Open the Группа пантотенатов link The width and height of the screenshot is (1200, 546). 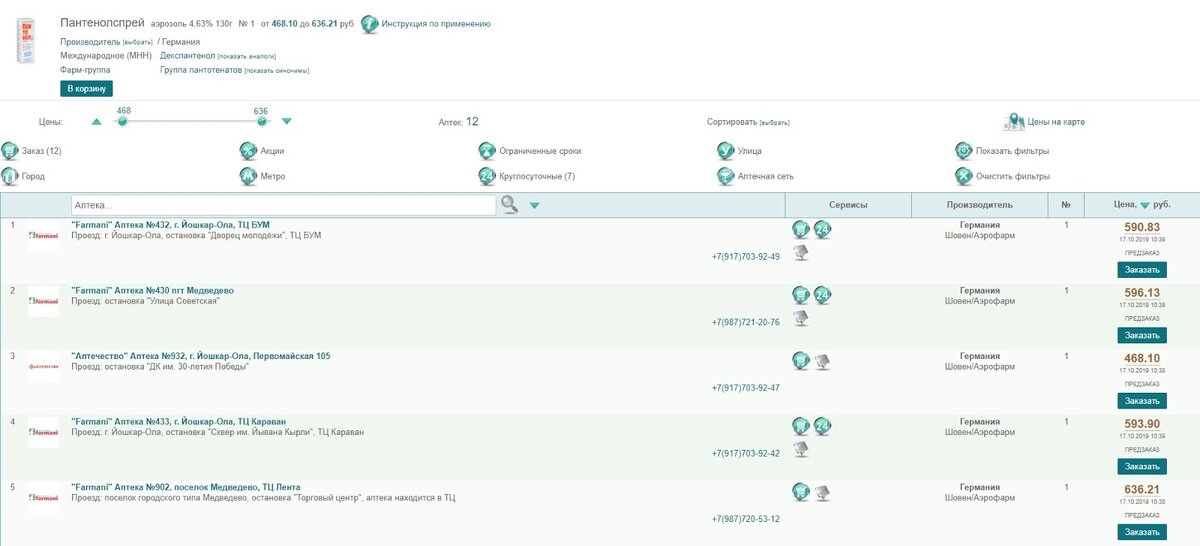coord(201,71)
